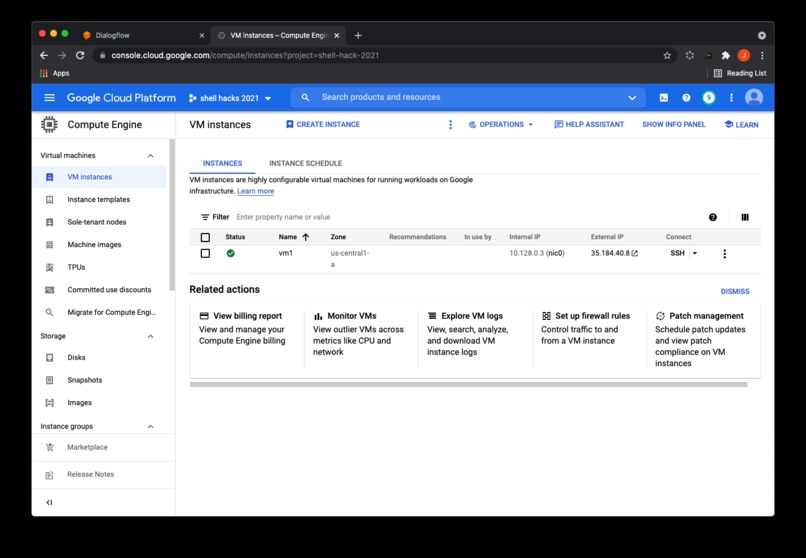Open notifications badge in header
806x558 pixels.
tap(709, 98)
